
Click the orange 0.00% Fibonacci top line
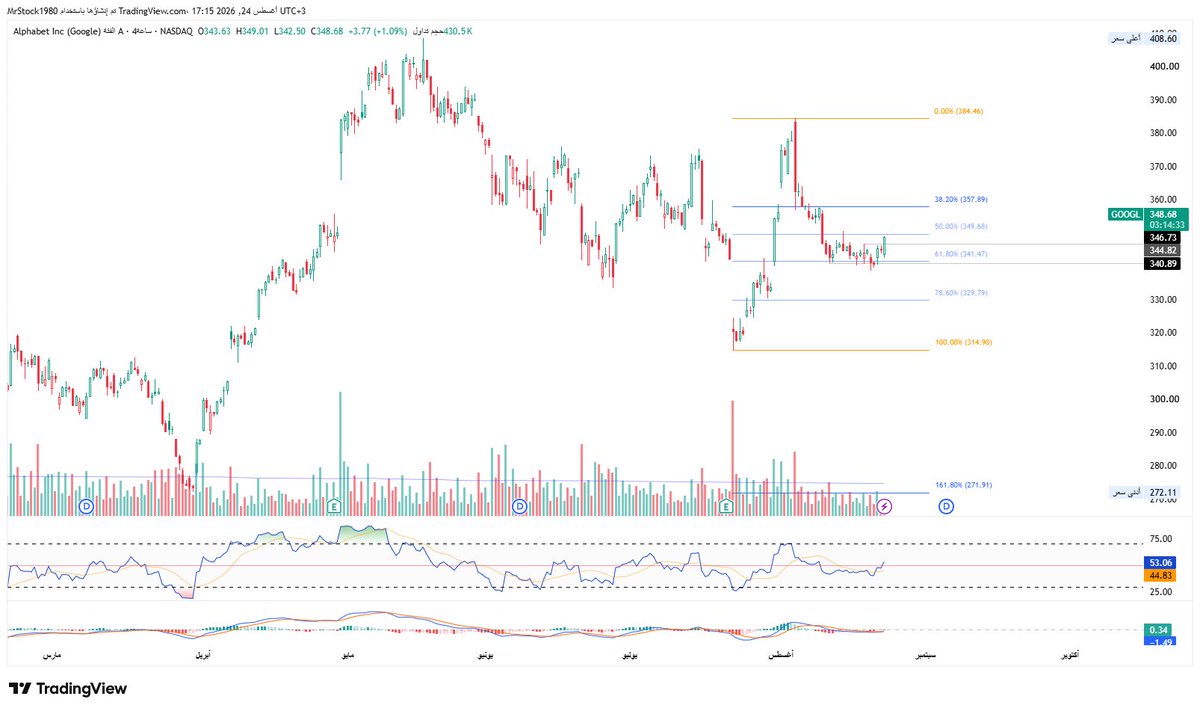830,119
